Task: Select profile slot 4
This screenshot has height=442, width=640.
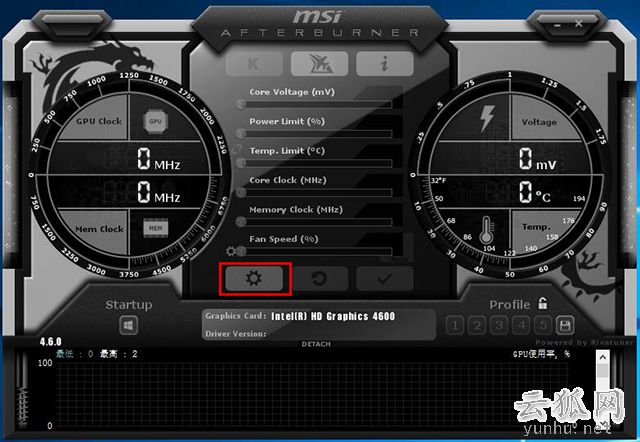Action: coord(521,325)
